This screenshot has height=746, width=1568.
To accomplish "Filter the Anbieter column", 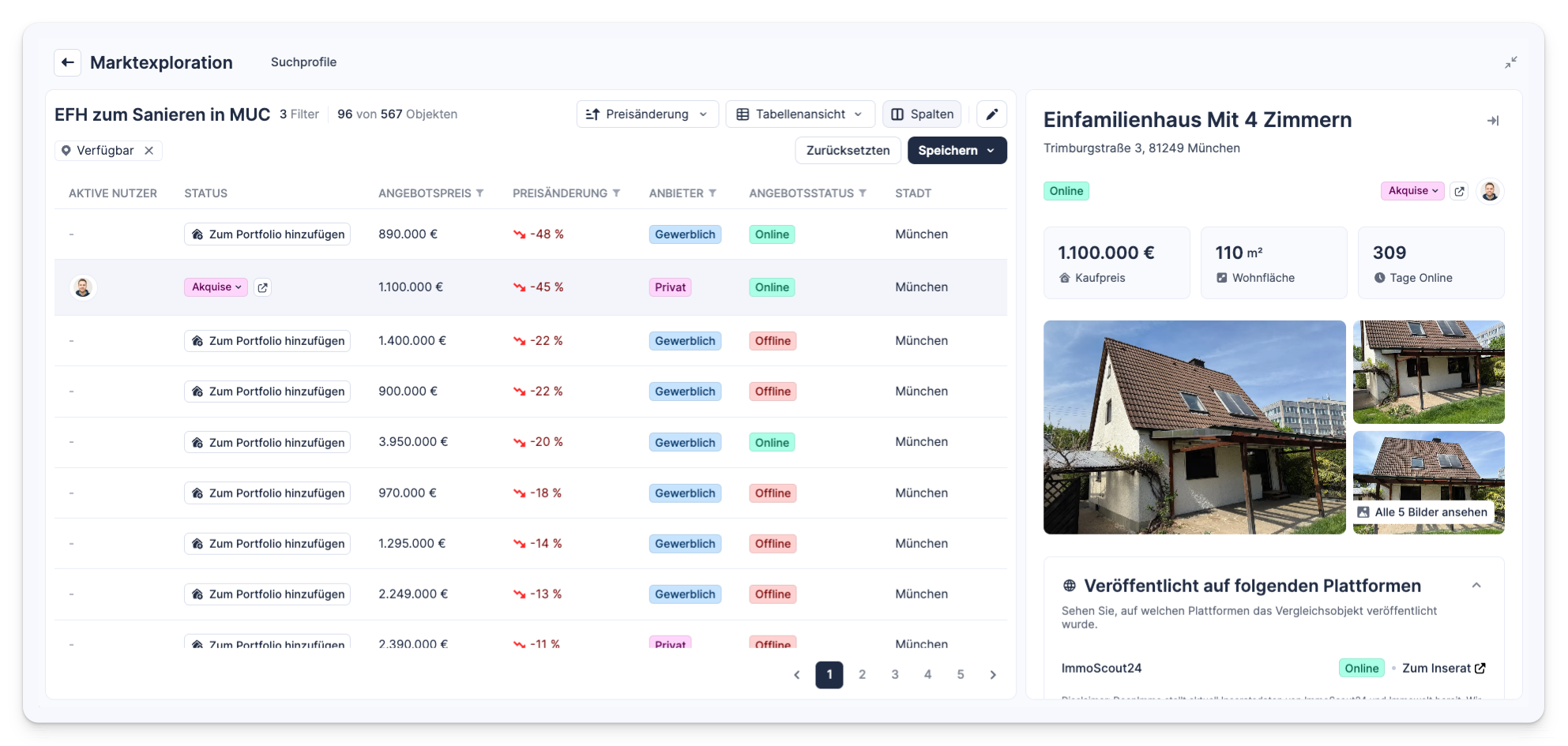I will [x=713, y=193].
